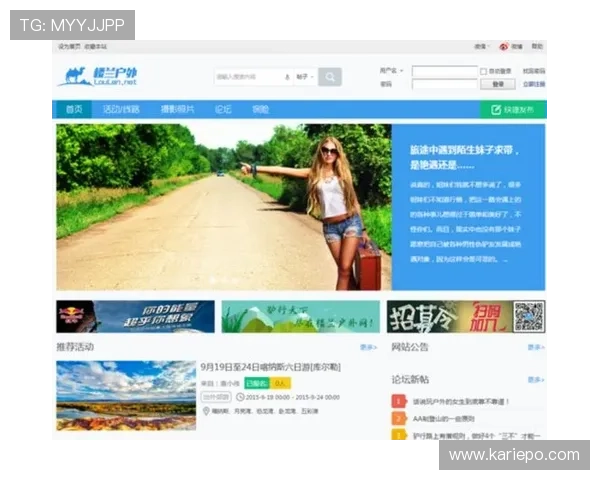Screen dimensions: 600x480
Task: Open the 帖子 search type dropdown
Action: 305,77
